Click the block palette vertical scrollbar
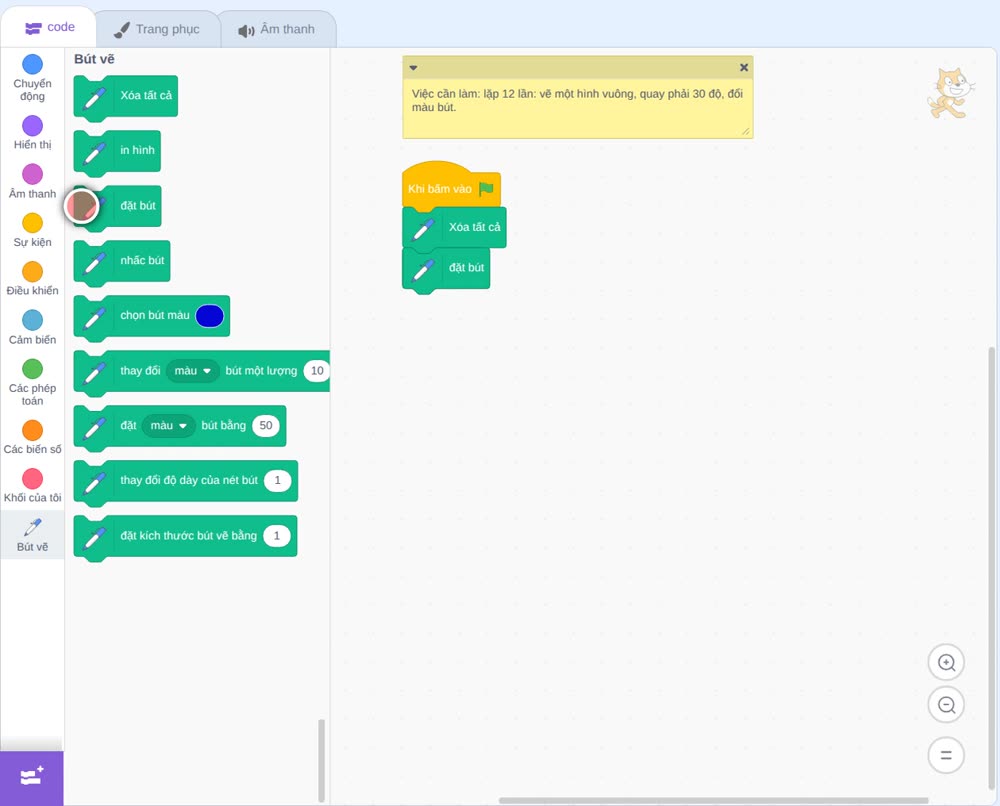Image resolution: width=1000 pixels, height=806 pixels. (321, 760)
